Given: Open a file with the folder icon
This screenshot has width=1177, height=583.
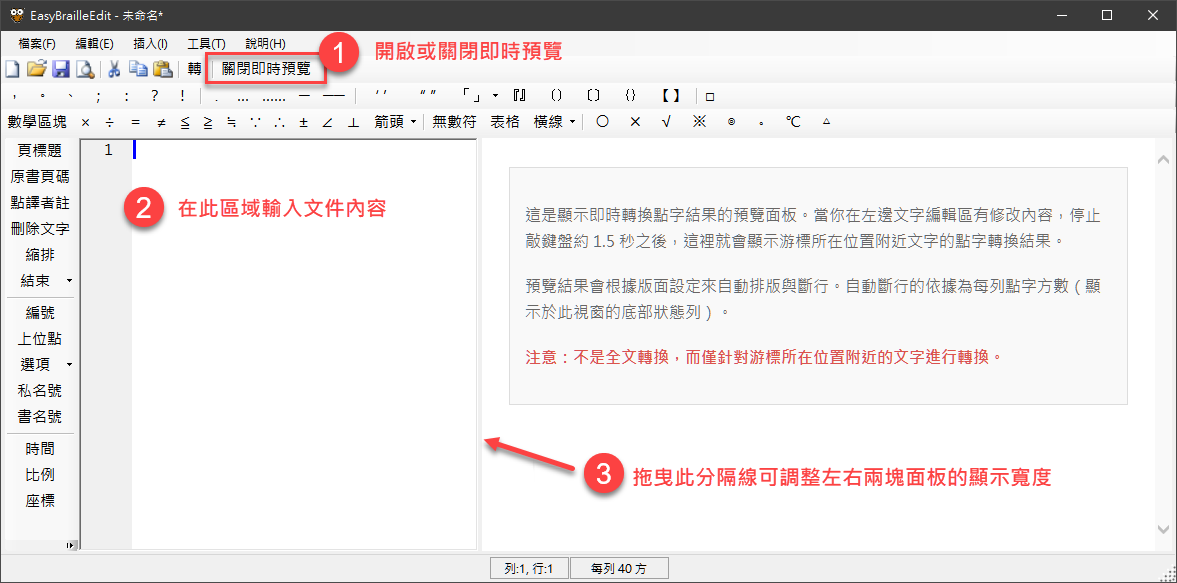Looking at the screenshot, I should coord(36,69).
